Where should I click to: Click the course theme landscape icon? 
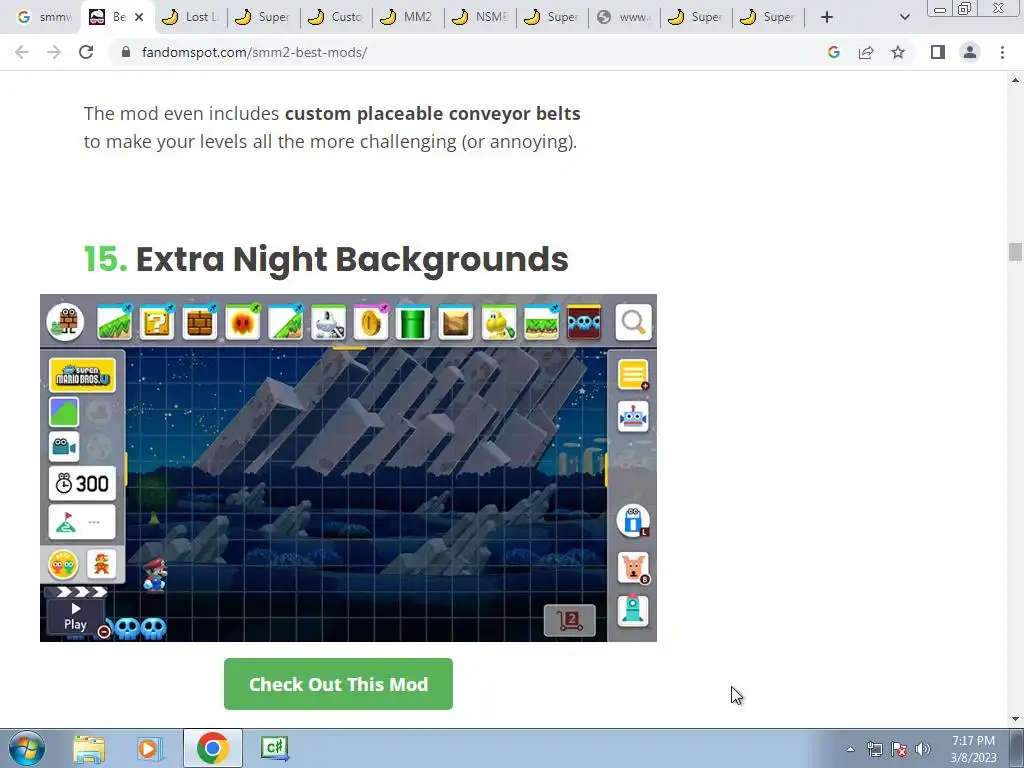click(64, 412)
